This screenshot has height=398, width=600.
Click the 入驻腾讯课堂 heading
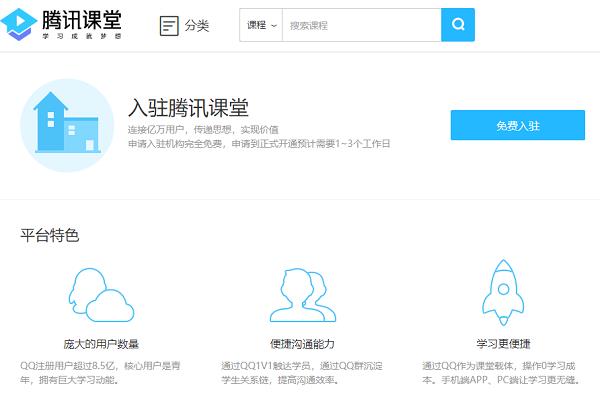tap(188, 108)
